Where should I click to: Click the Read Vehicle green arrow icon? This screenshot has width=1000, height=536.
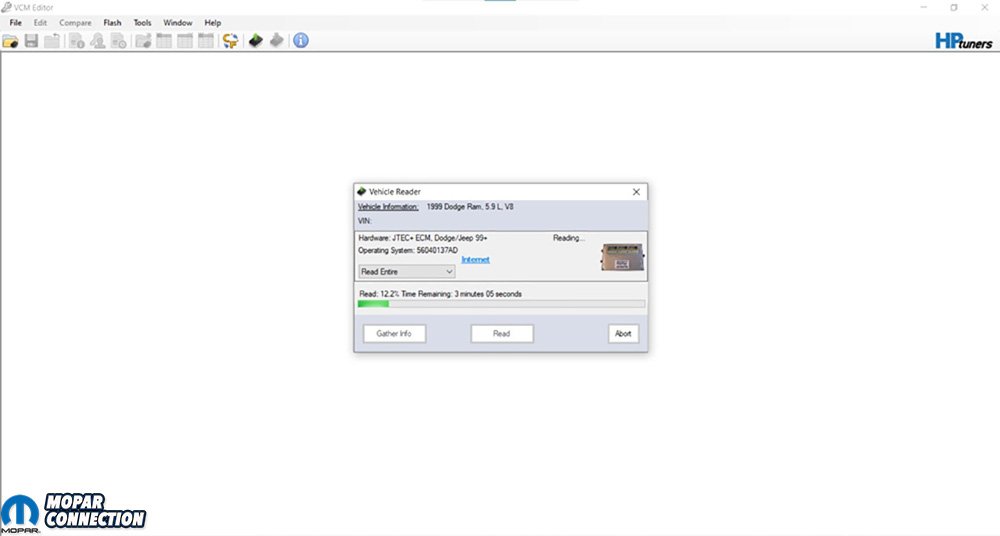point(256,41)
